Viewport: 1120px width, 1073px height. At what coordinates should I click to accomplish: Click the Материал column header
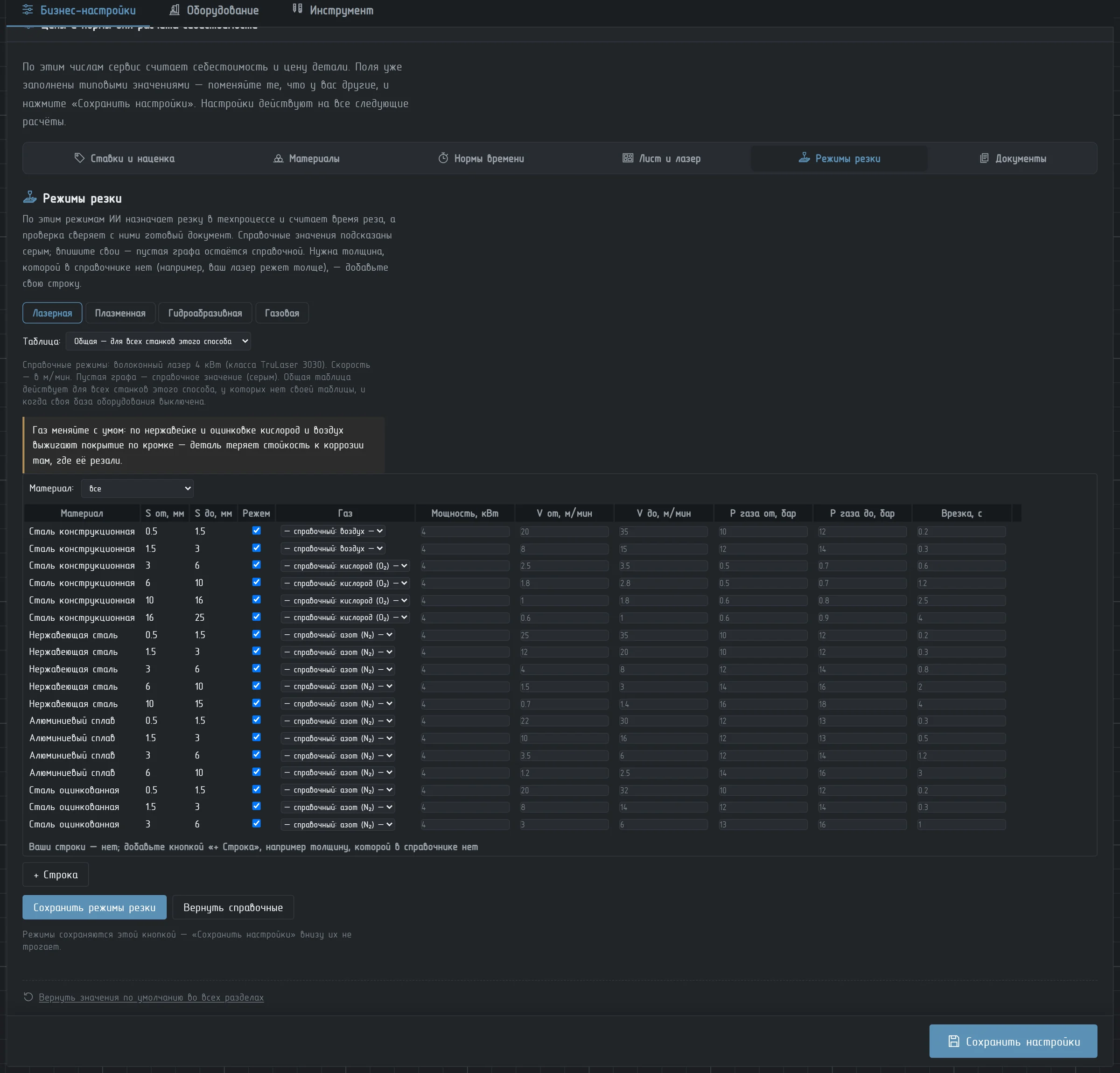[82, 513]
